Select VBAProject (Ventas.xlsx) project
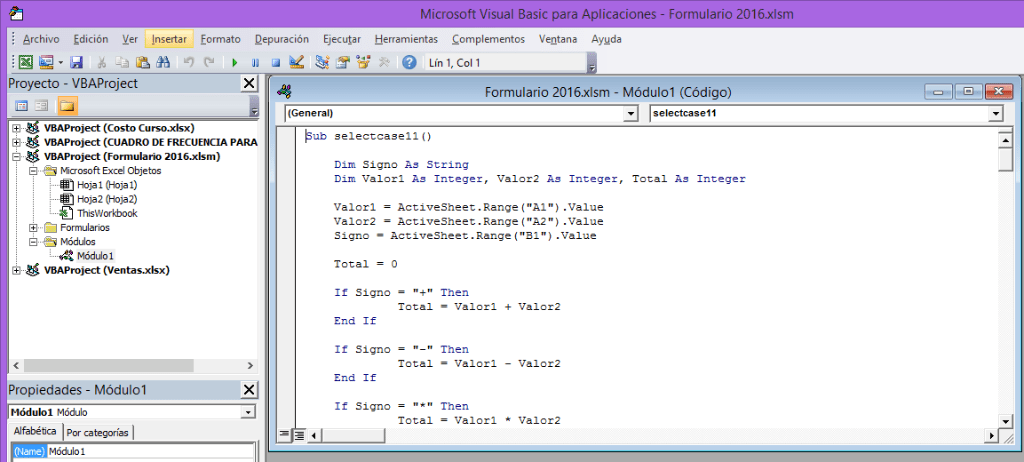The width and height of the screenshot is (1024, 462). point(106,270)
